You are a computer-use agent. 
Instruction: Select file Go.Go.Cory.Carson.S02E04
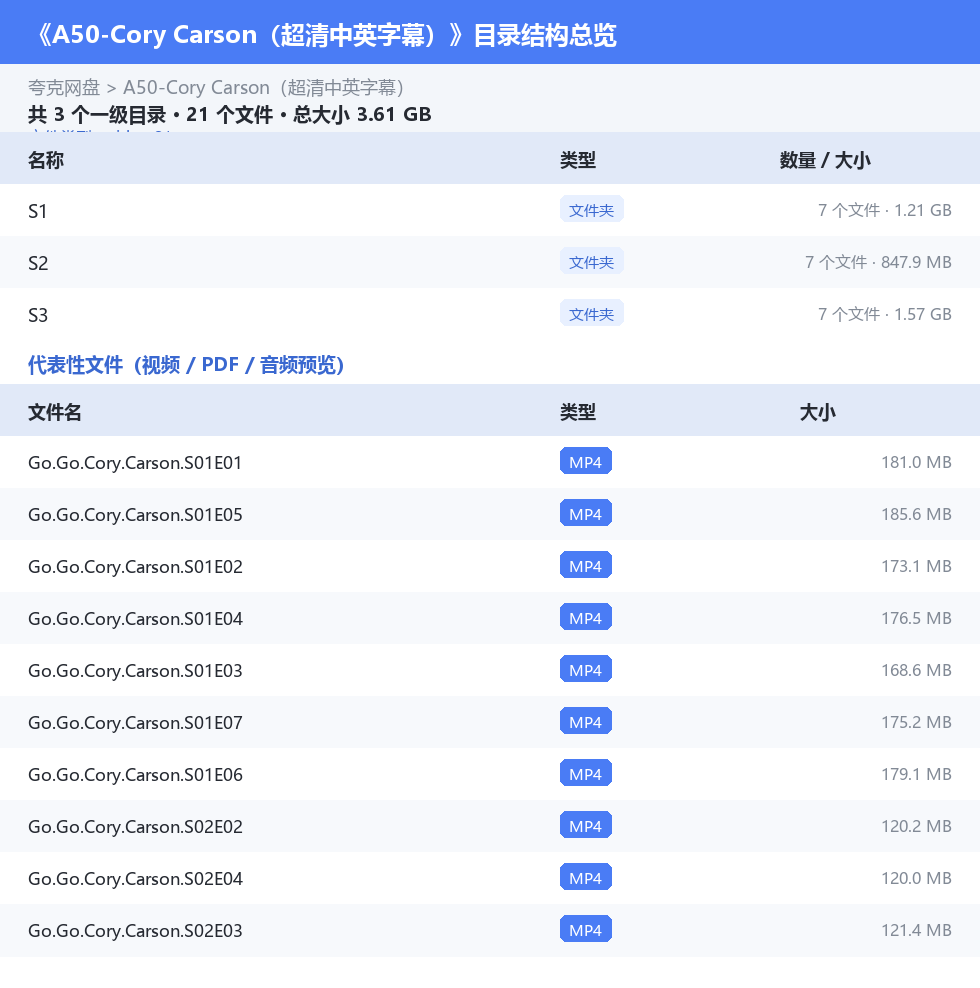[x=135, y=878]
